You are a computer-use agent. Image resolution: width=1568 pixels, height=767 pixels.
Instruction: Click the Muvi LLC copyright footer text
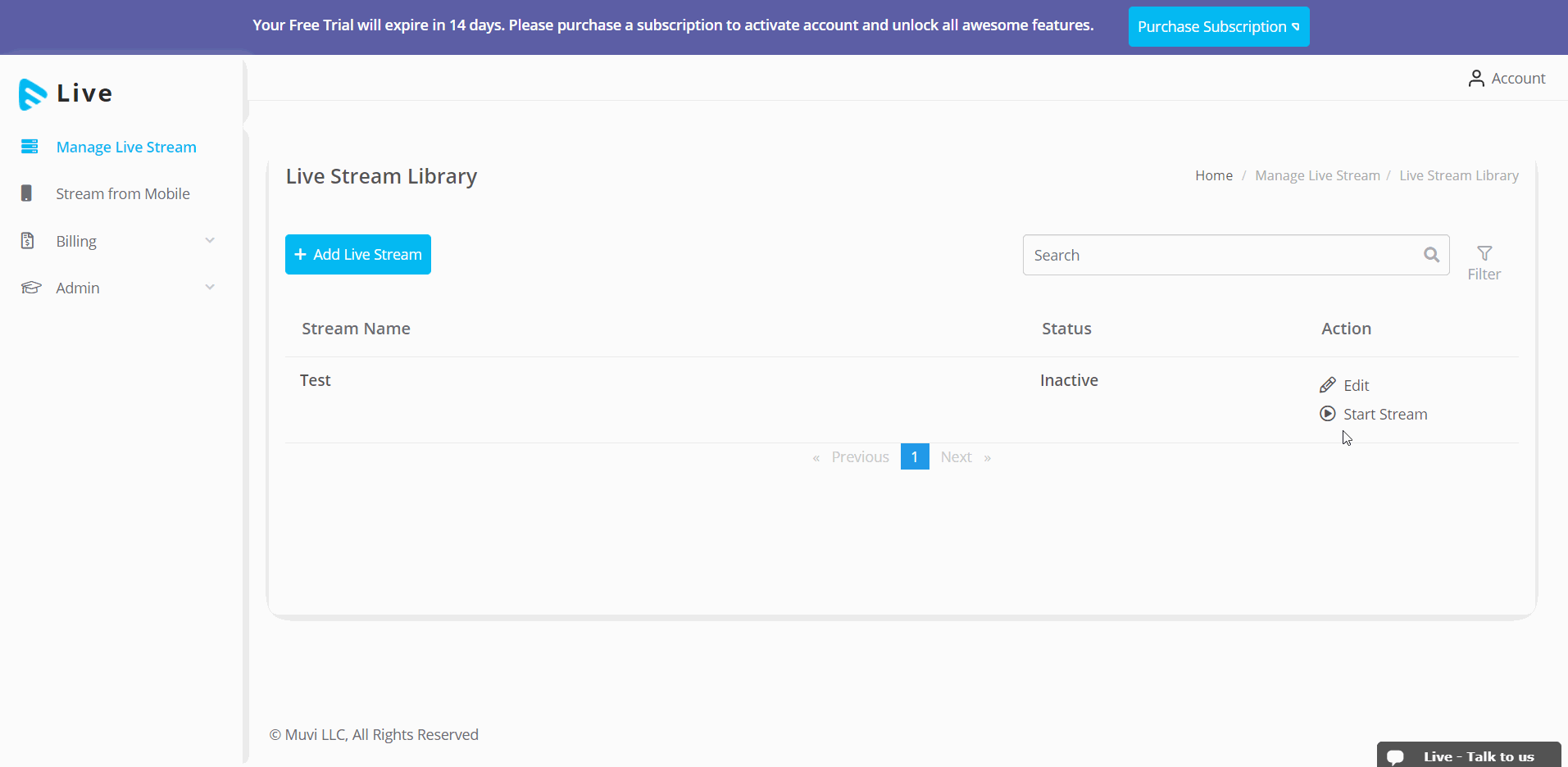click(x=374, y=735)
